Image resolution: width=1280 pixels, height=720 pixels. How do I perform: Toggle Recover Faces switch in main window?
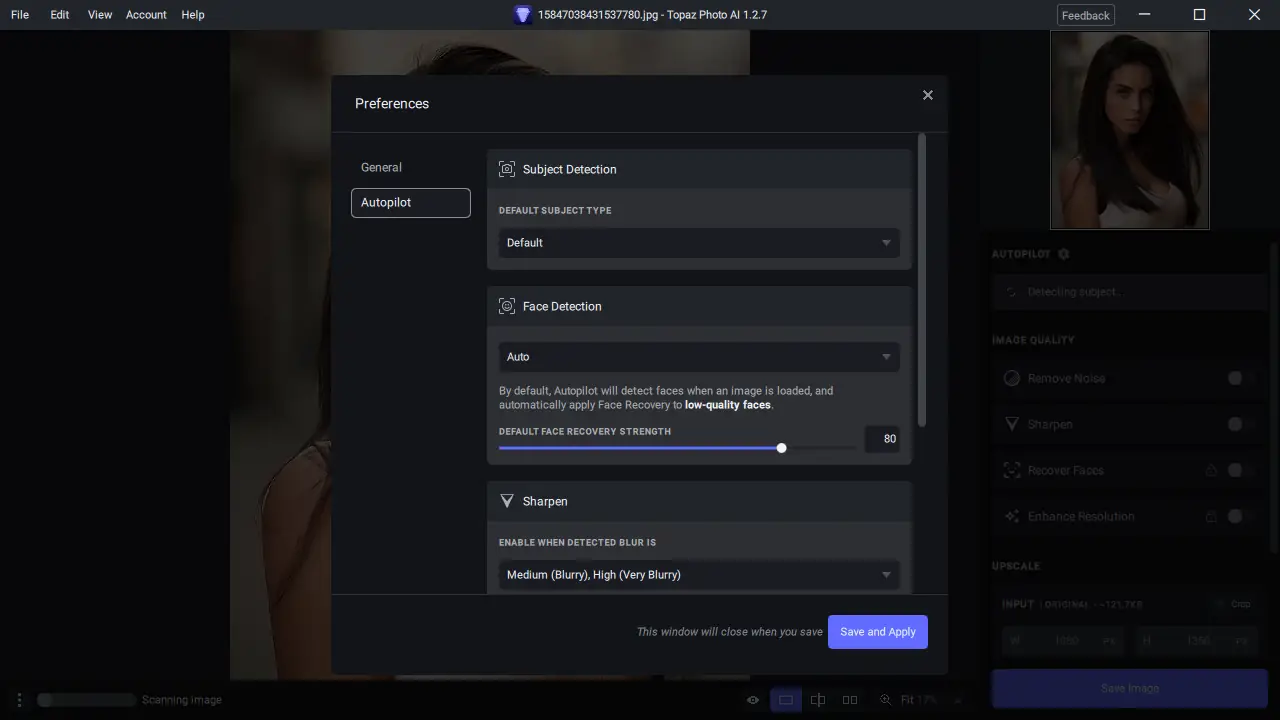point(1241,470)
